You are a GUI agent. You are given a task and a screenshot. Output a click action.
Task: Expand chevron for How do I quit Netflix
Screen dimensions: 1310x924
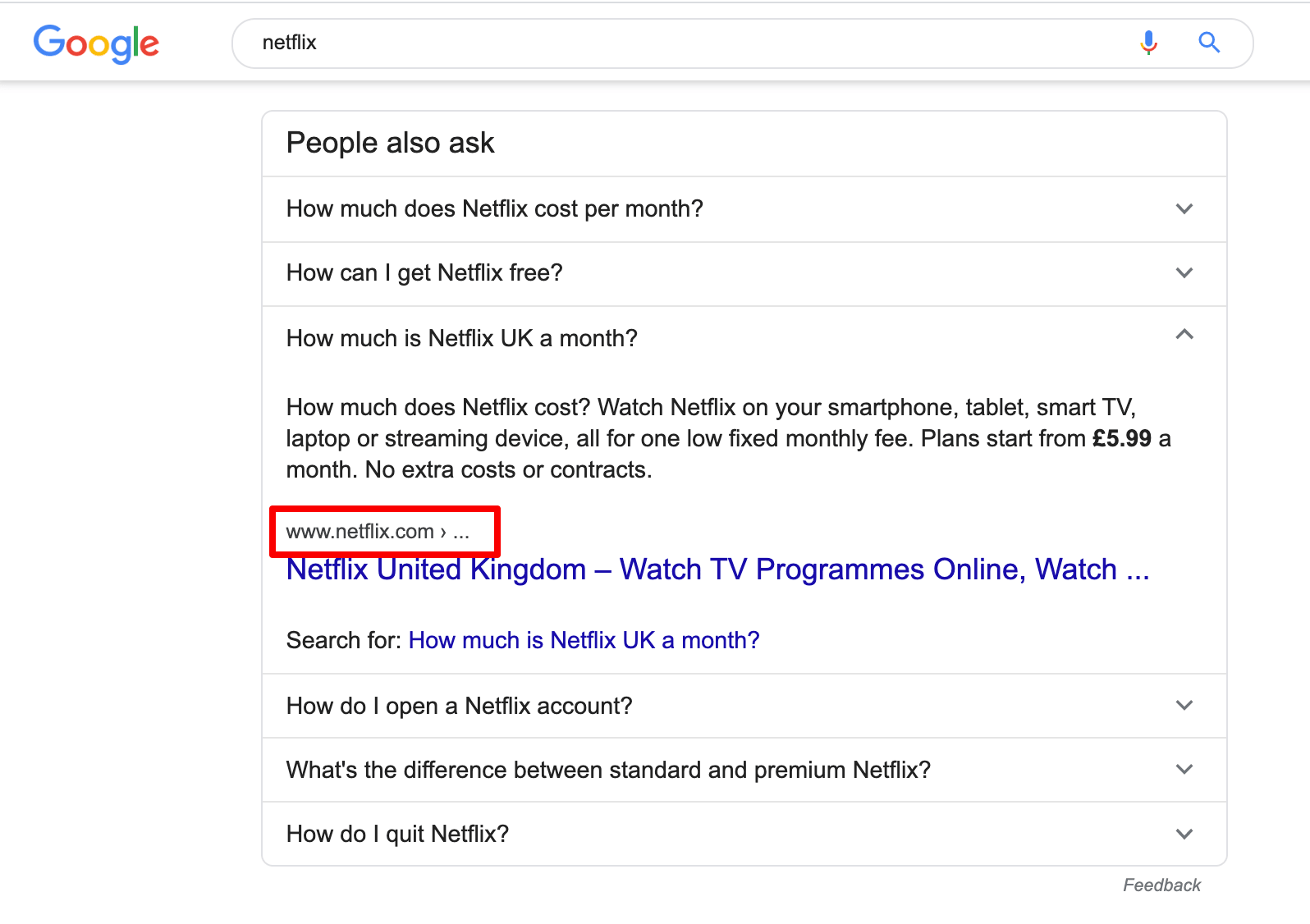point(1184,835)
